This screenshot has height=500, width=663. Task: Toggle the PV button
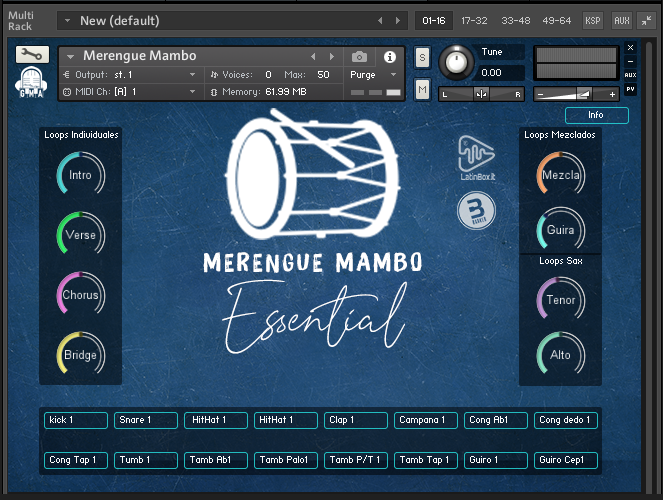coord(630,89)
